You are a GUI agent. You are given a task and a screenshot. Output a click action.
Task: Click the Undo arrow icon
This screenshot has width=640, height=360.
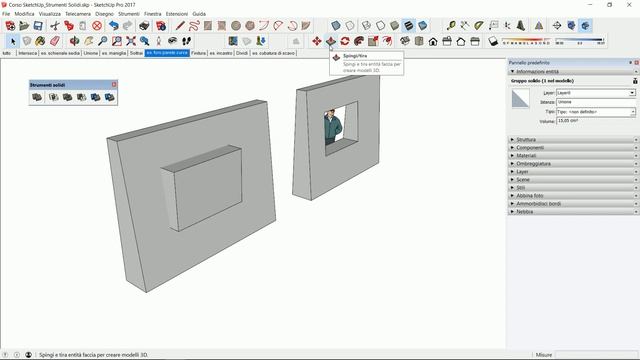coord(113,26)
